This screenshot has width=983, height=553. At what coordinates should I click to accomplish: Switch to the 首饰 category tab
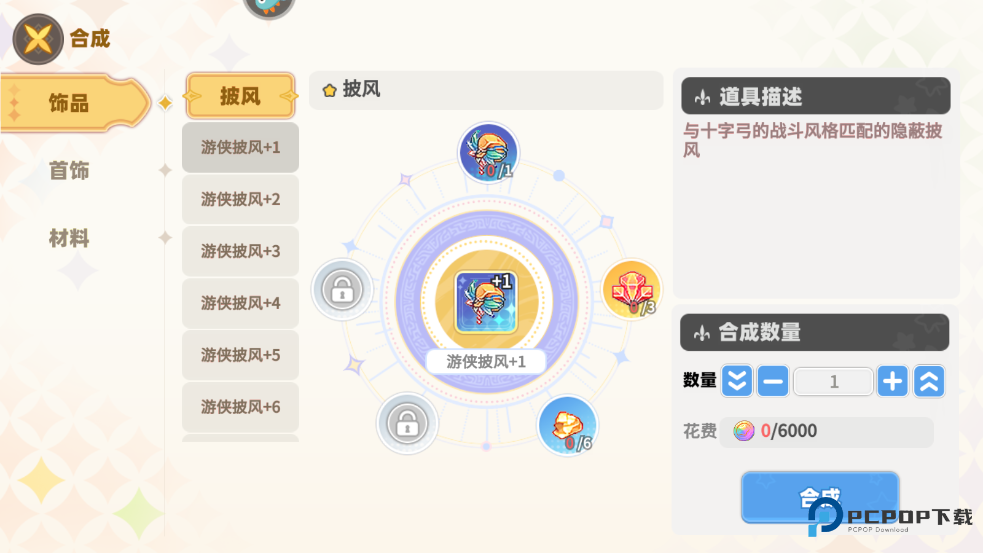(69, 171)
